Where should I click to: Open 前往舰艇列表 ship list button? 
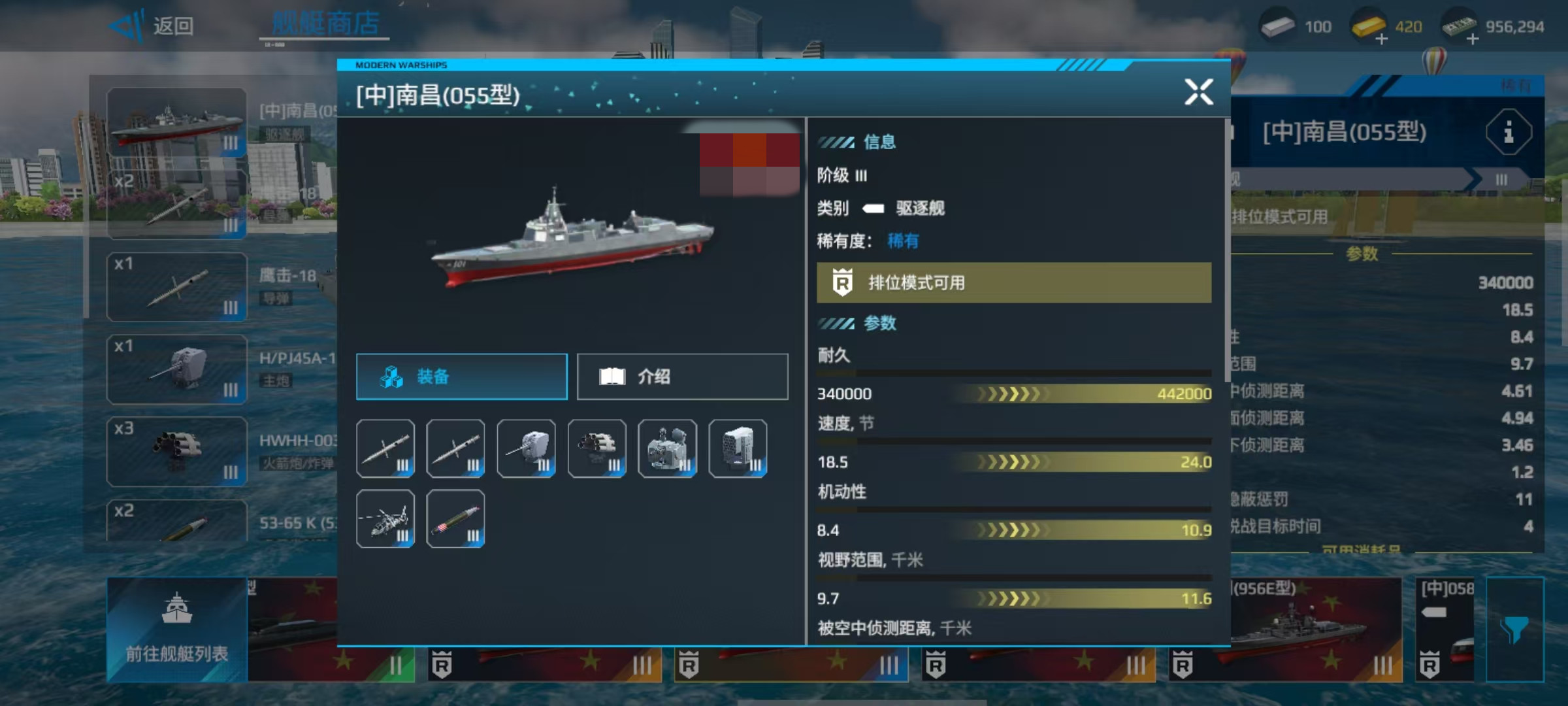click(177, 630)
